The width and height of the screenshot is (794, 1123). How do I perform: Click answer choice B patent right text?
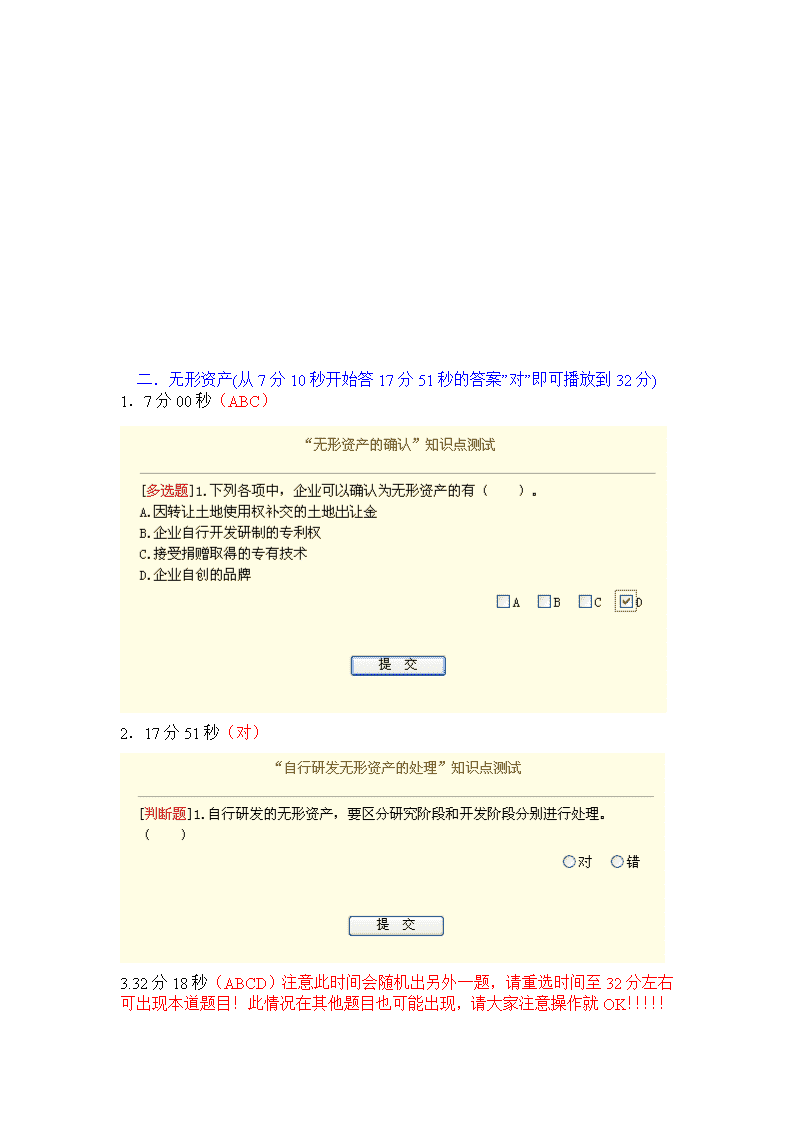230,533
